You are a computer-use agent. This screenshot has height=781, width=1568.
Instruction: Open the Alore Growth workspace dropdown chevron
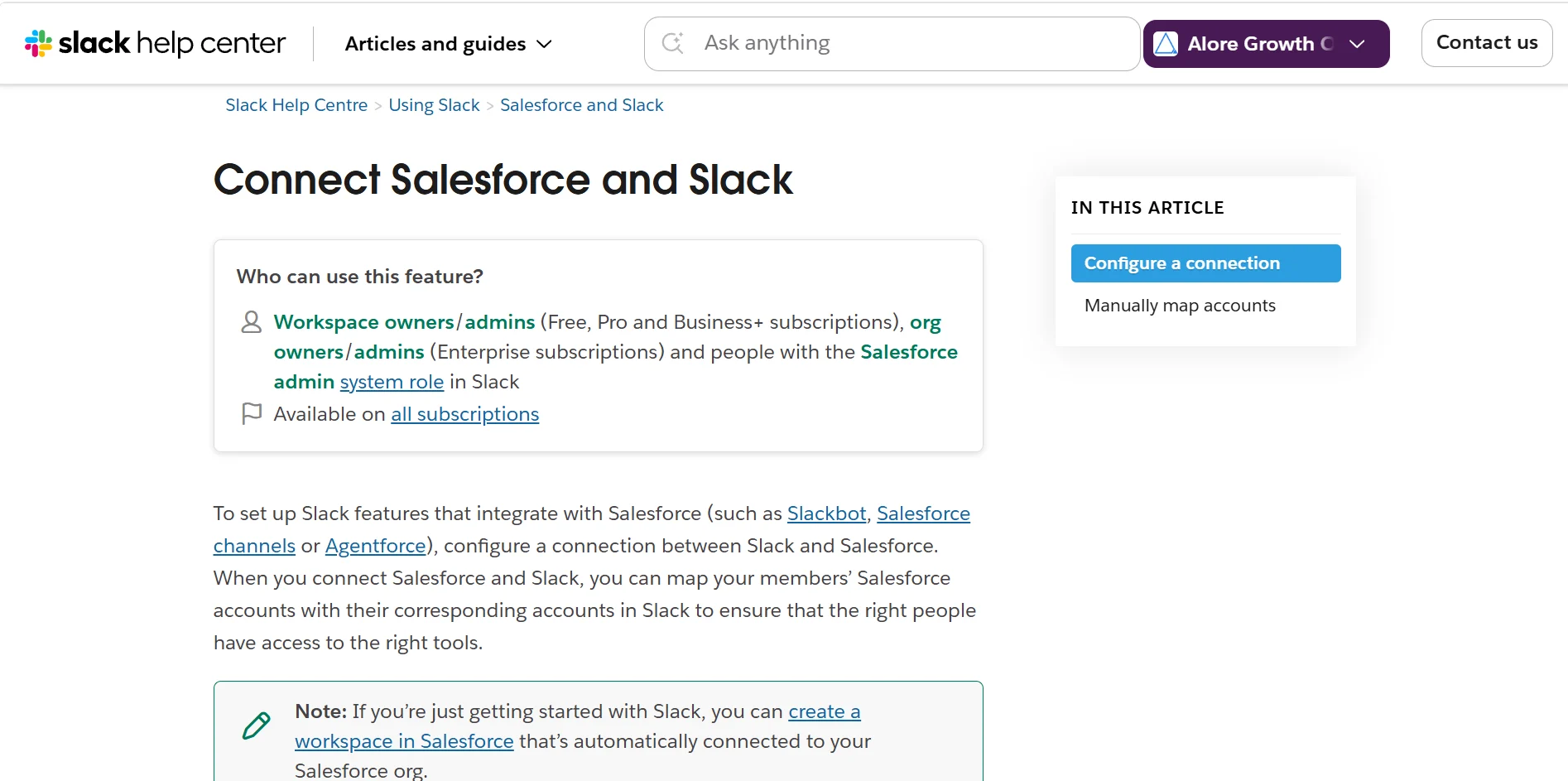[x=1357, y=44]
